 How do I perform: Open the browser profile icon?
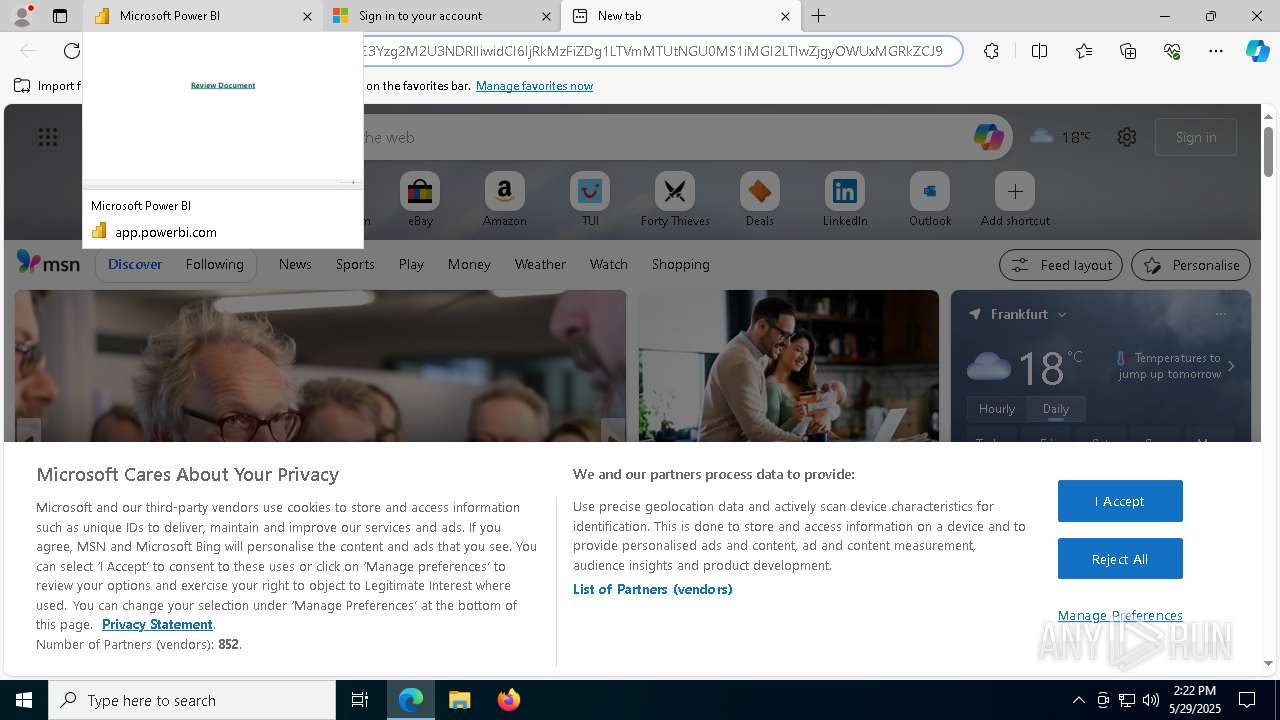(21, 16)
